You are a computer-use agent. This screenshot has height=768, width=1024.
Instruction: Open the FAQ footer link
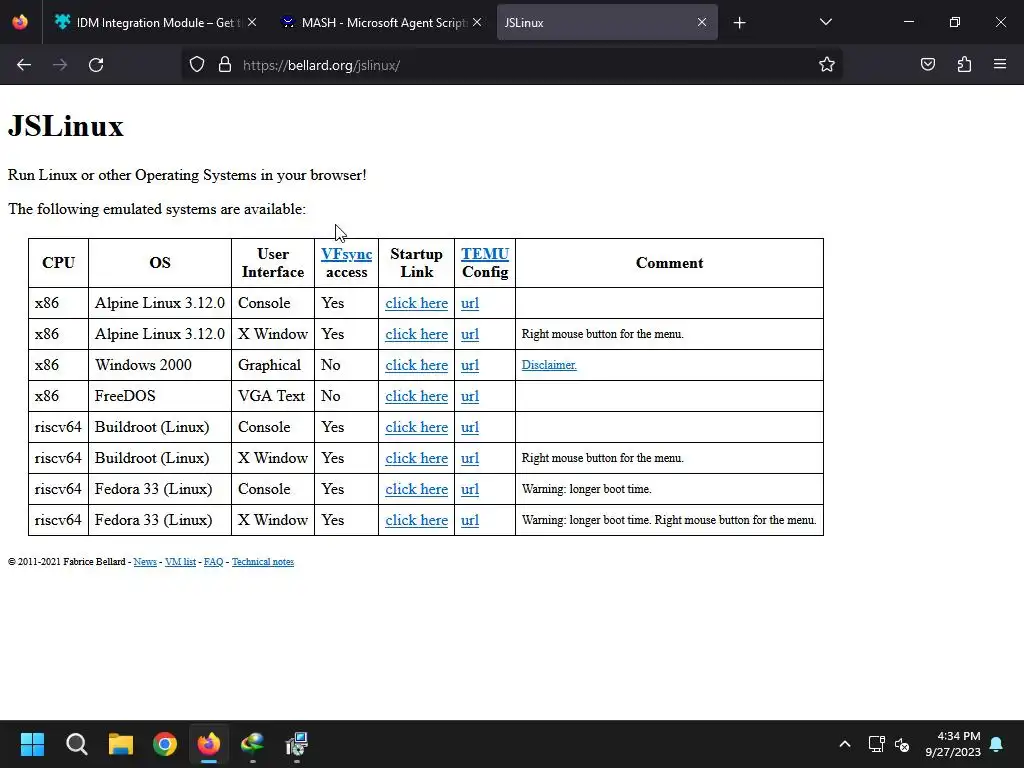214,562
